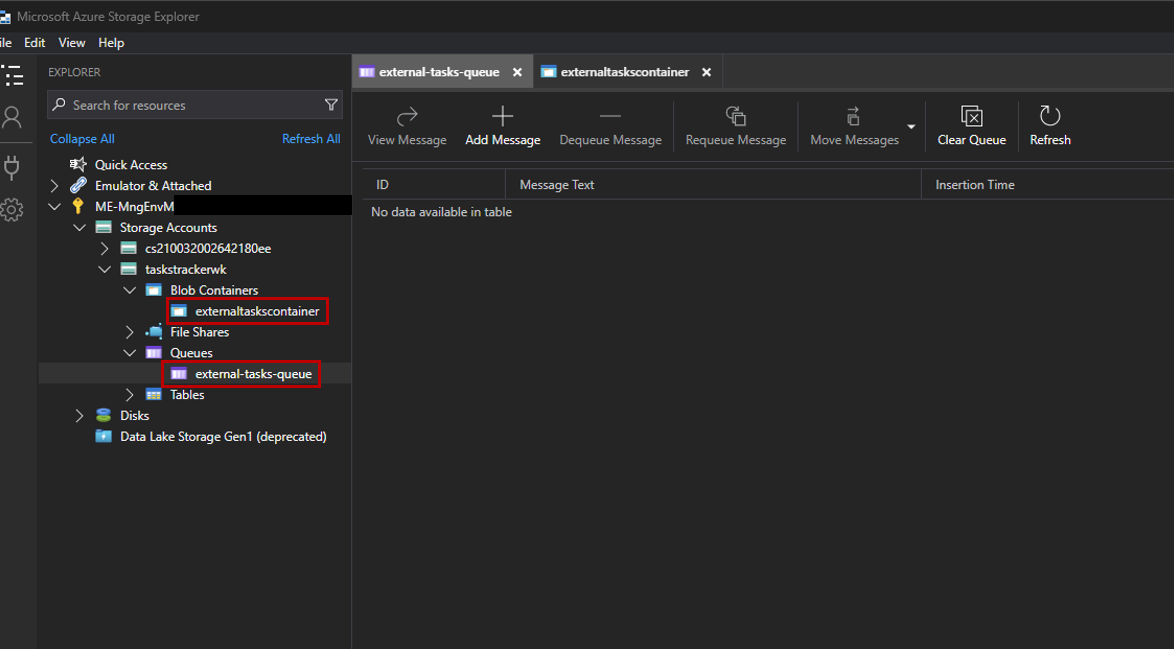Click the Collapse All link
Image resolution: width=1174 pixels, height=649 pixels.
pyautogui.click(x=82, y=139)
